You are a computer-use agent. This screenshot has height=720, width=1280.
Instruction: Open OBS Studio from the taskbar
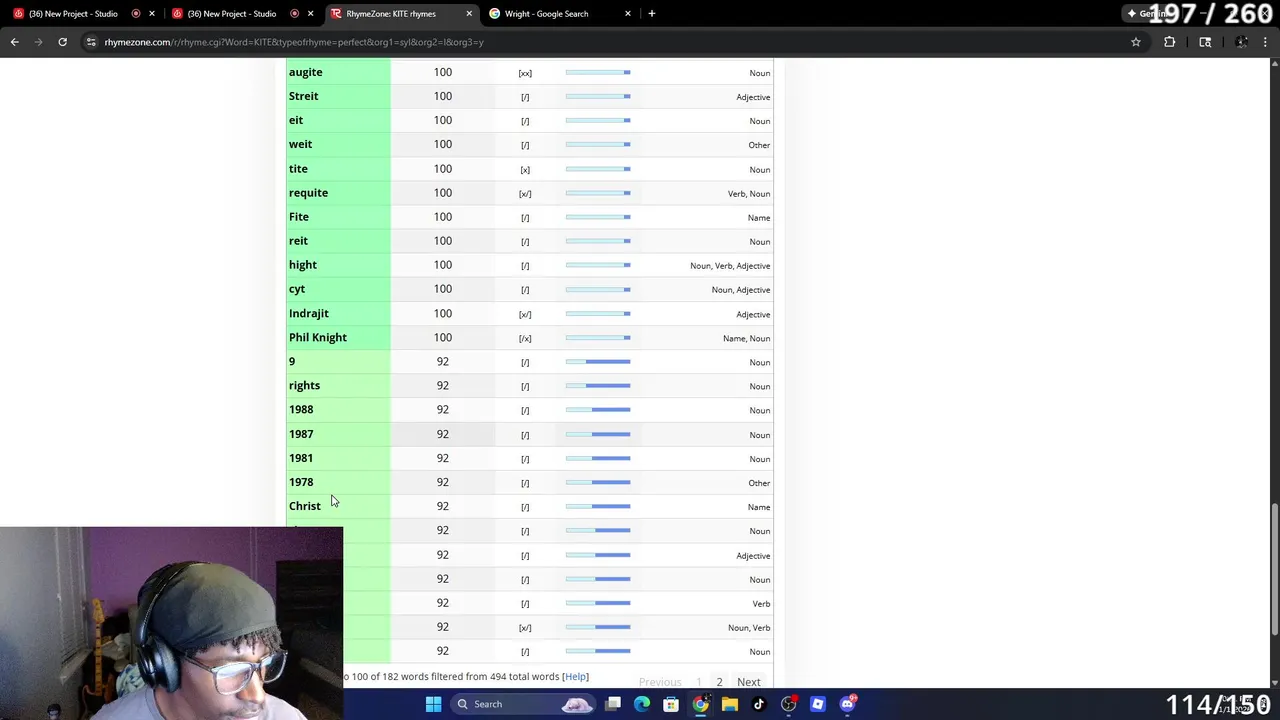tap(788, 704)
